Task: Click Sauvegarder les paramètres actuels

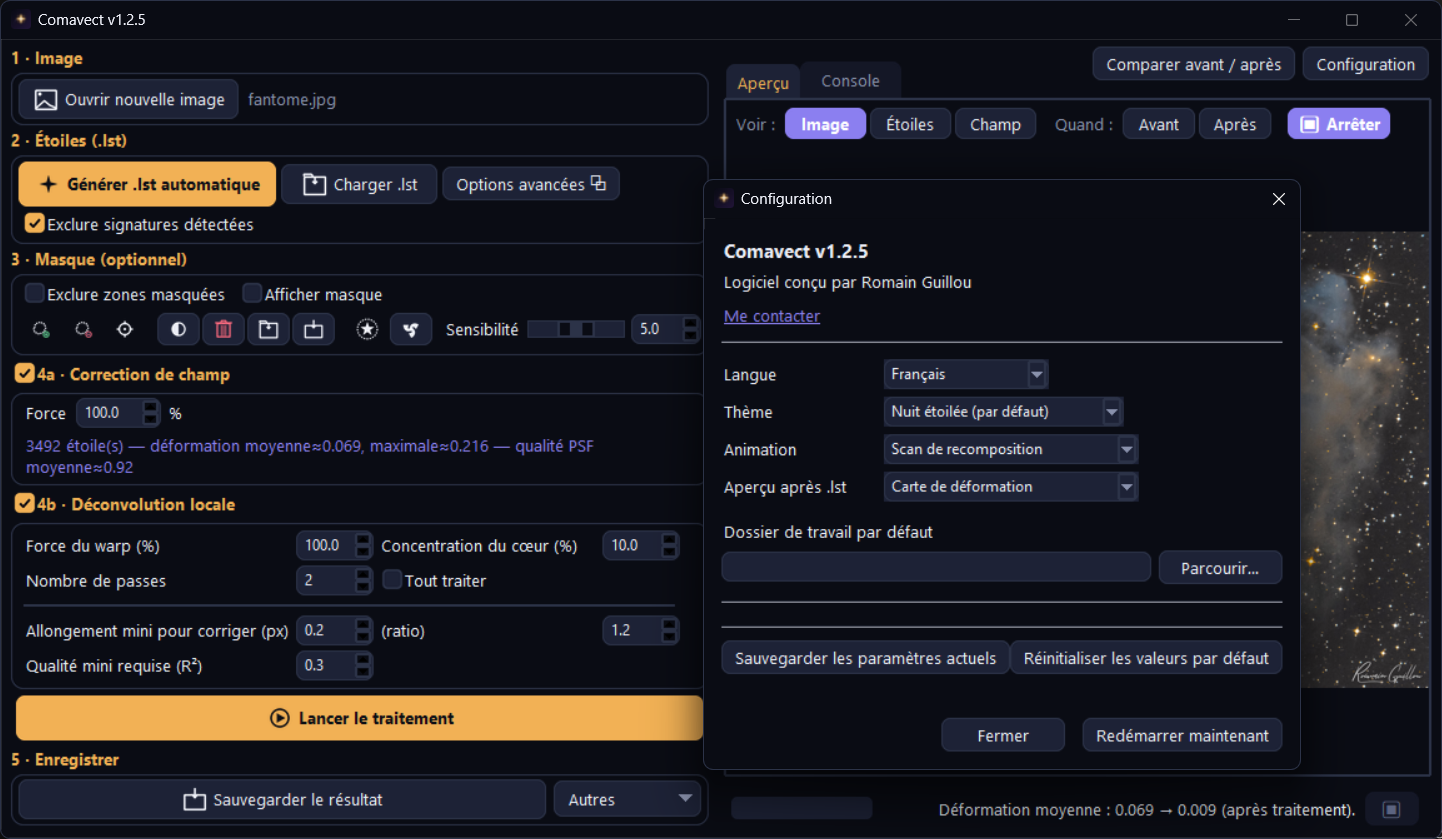Action: point(866,658)
